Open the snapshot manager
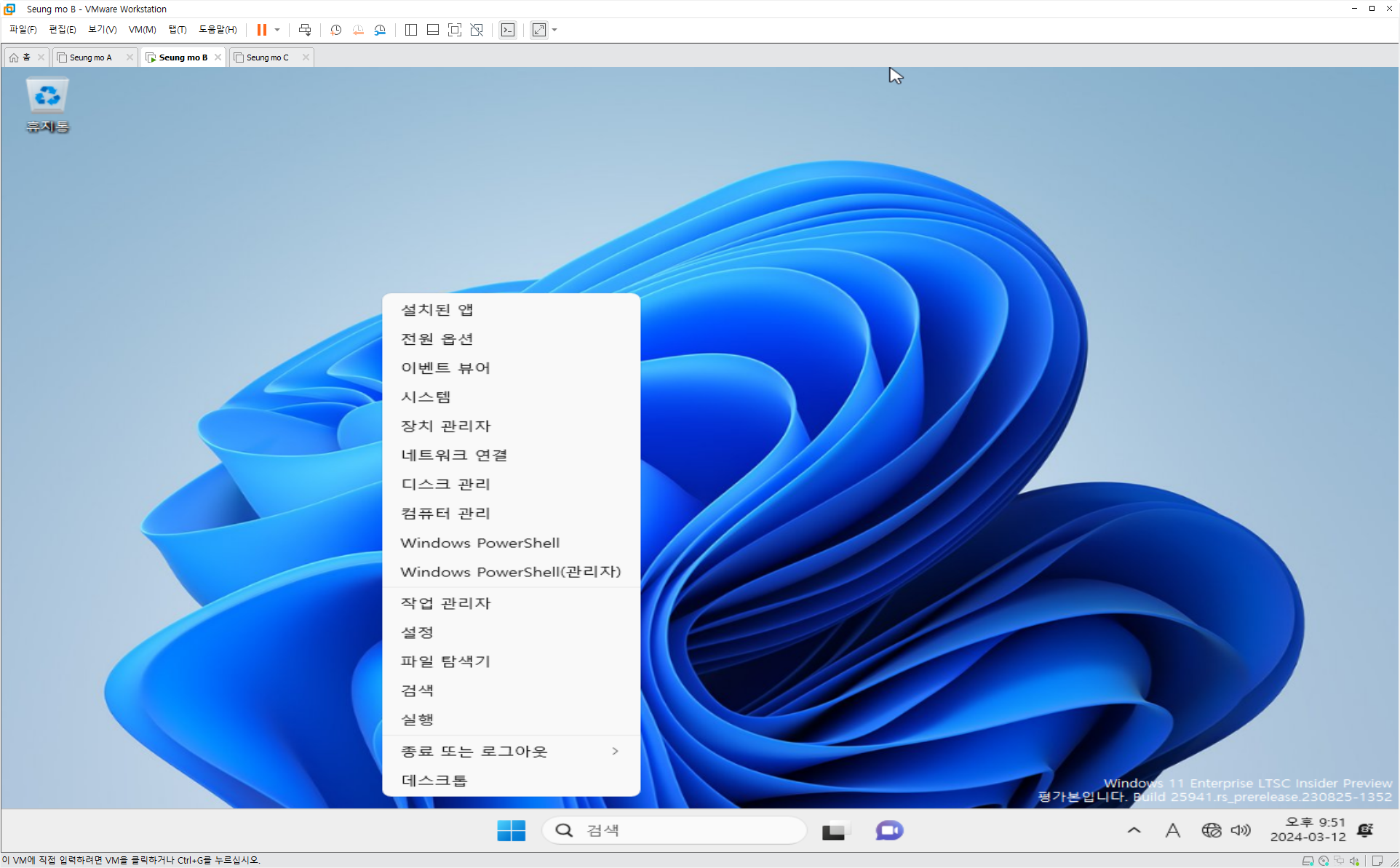Image resolution: width=1400 pixels, height=868 pixels. 380,30
